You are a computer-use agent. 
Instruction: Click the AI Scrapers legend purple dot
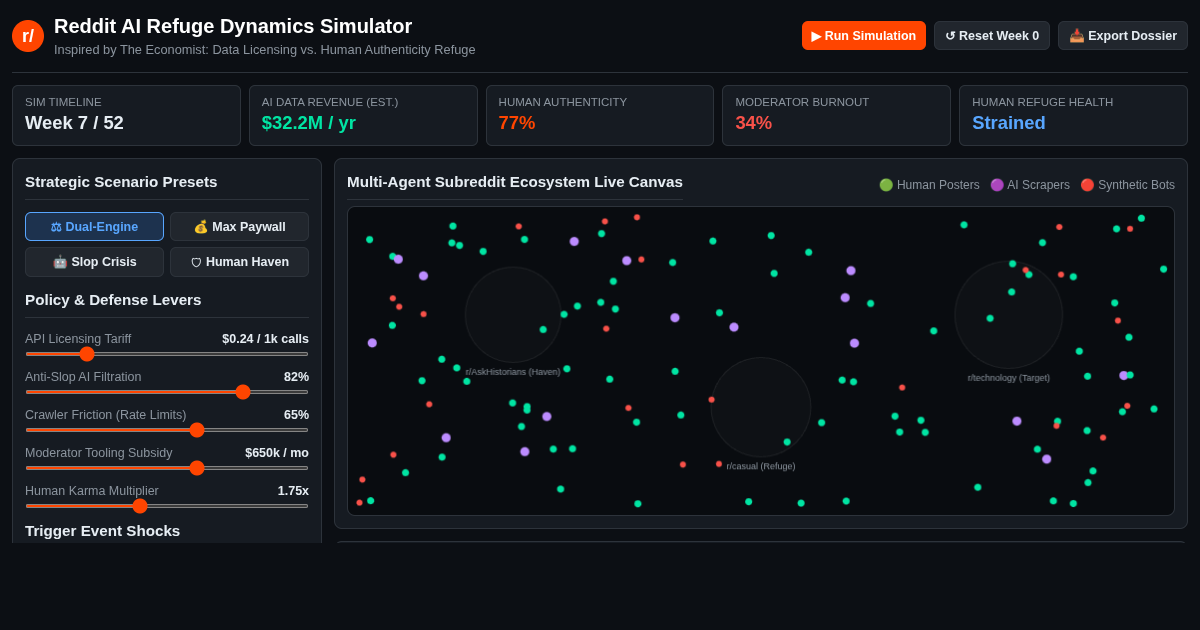pos(997,185)
